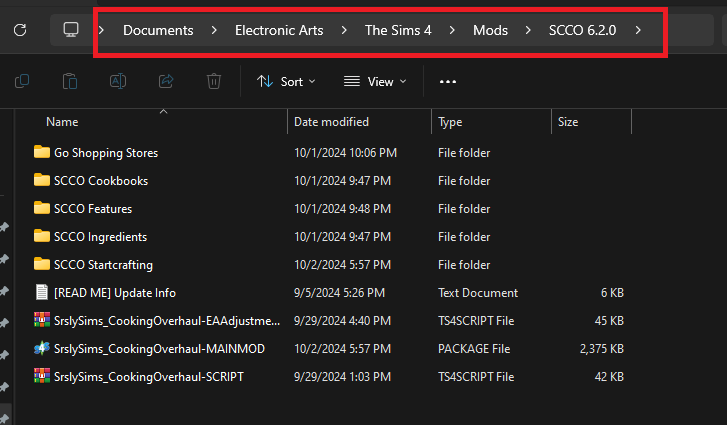The height and width of the screenshot is (425, 727).
Task: Click the Copy icon in toolbar
Action: point(22,81)
